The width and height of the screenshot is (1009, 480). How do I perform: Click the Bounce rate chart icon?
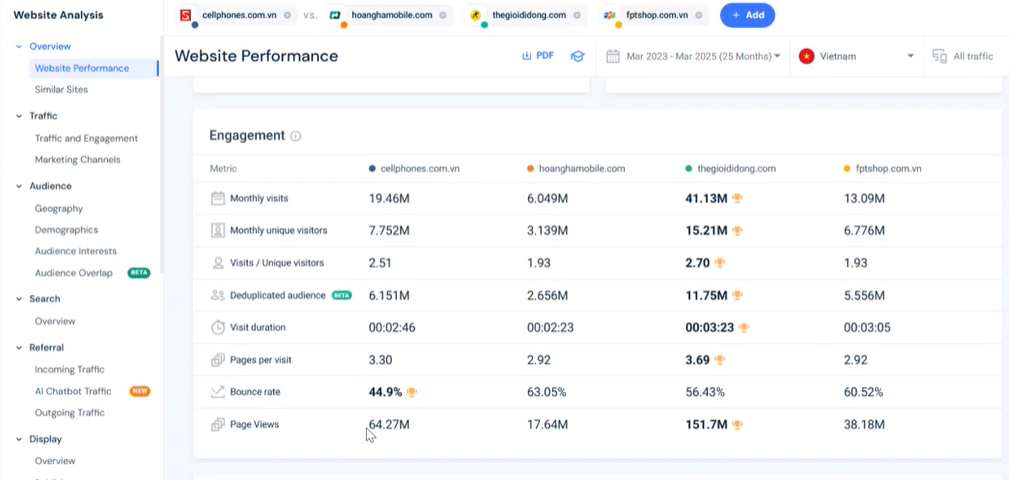tap(218, 392)
